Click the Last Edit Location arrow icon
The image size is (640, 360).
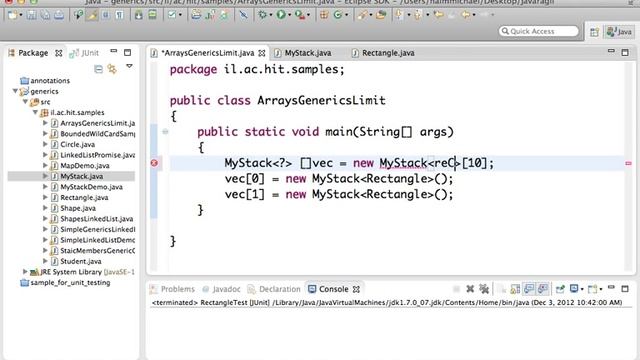point(439,15)
